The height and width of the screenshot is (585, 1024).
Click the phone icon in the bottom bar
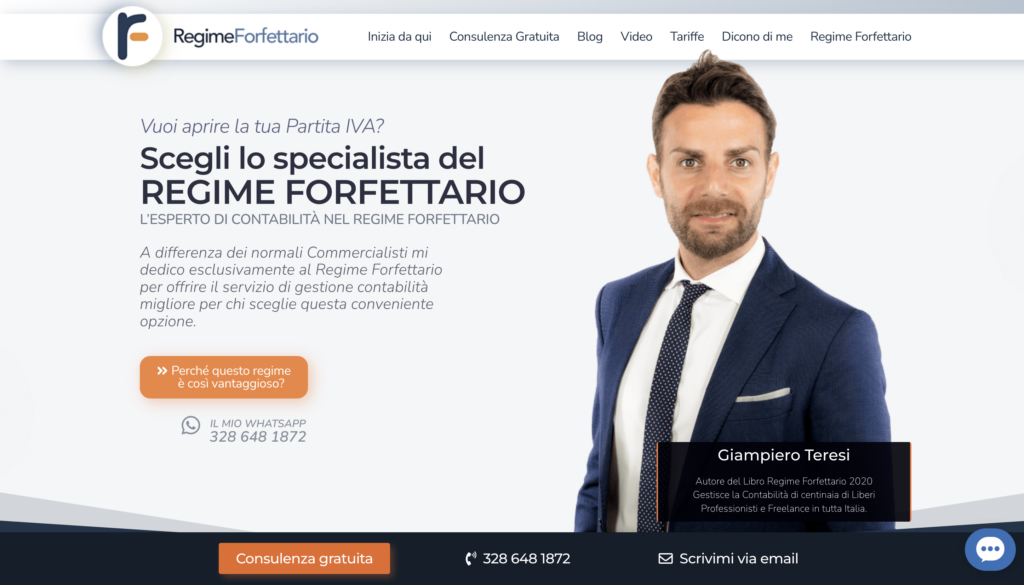pyautogui.click(x=470, y=558)
